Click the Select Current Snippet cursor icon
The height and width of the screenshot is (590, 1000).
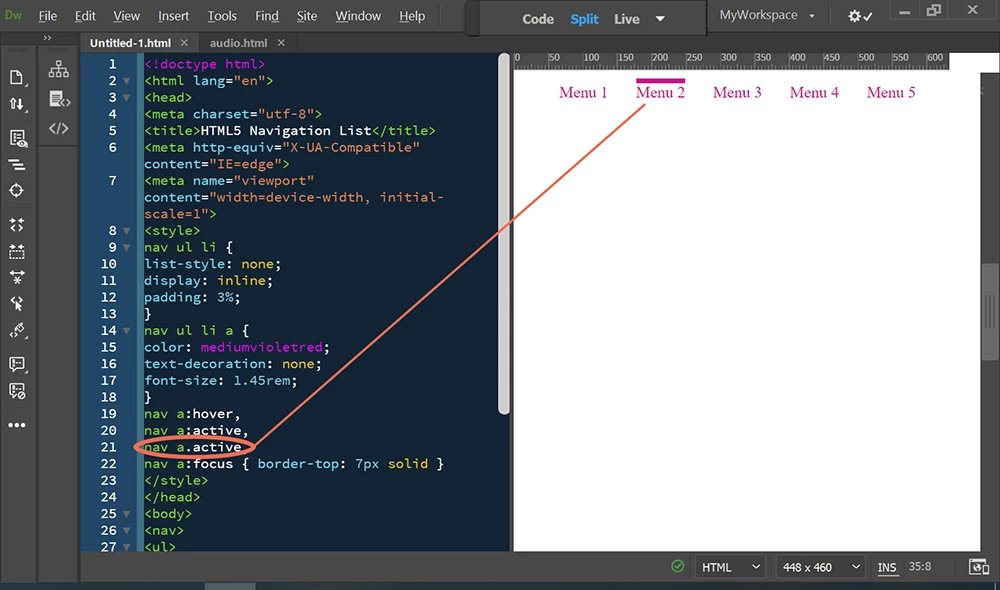point(17,304)
